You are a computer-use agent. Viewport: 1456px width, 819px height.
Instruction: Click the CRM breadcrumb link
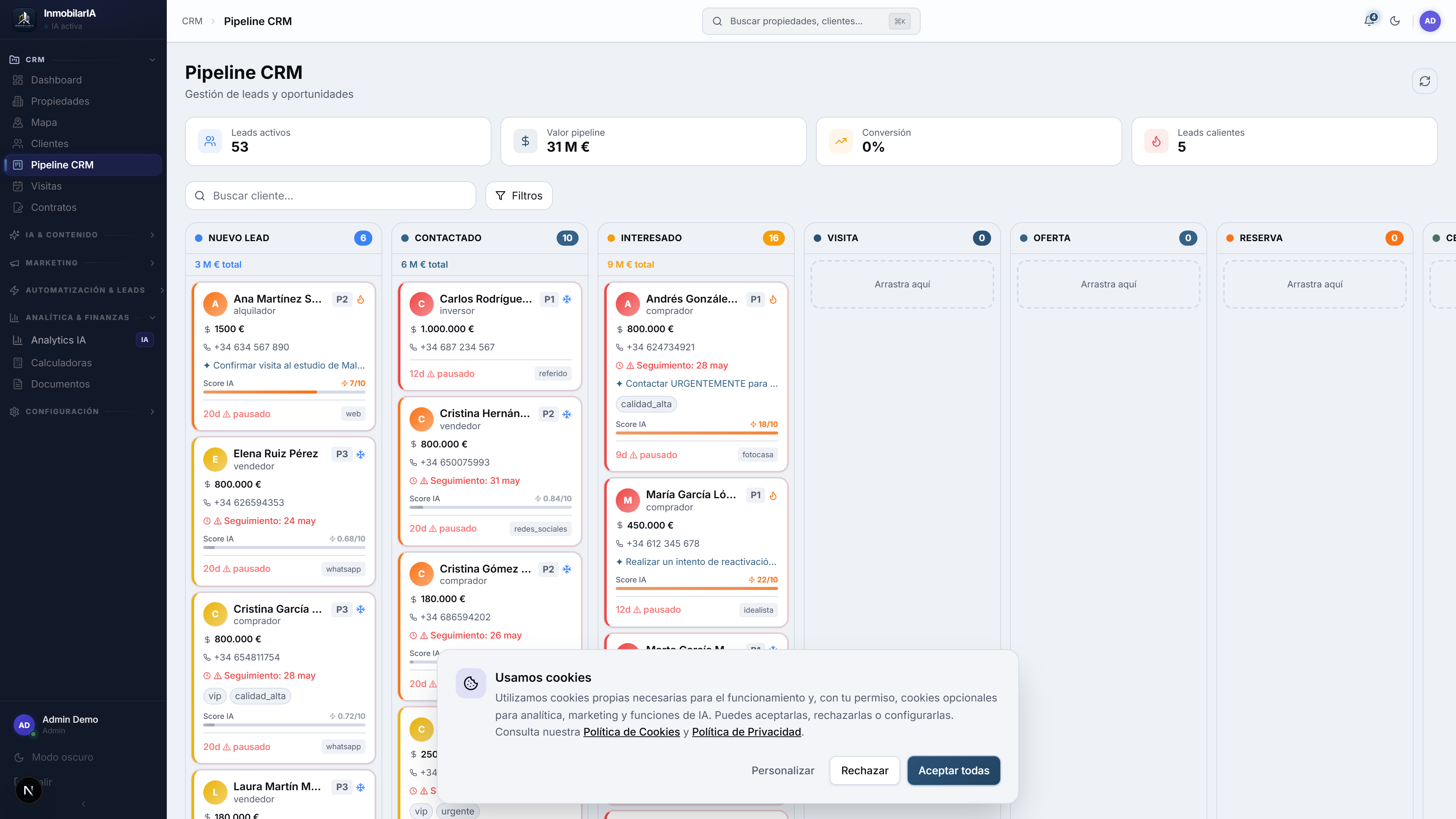point(192,21)
